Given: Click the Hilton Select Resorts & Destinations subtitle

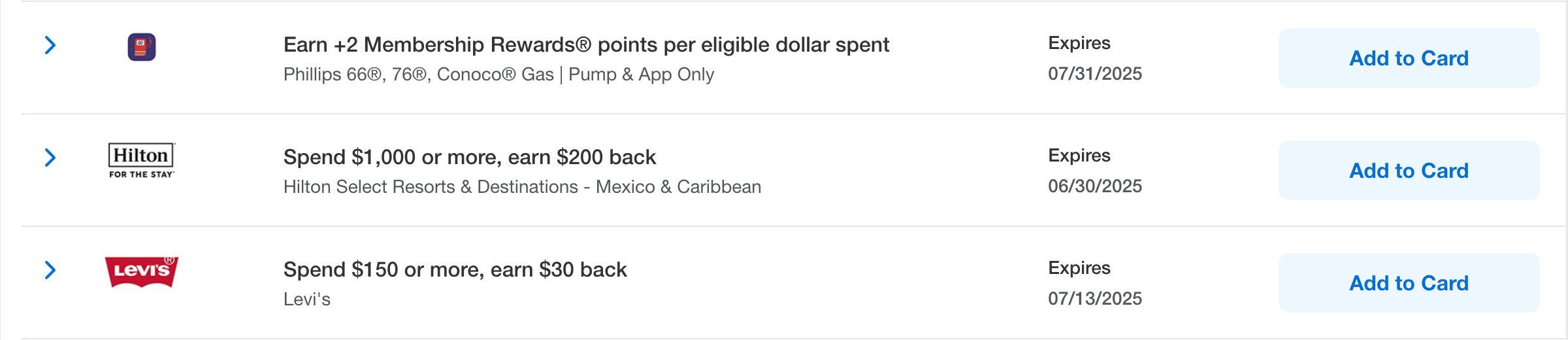Looking at the screenshot, I should [x=522, y=187].
